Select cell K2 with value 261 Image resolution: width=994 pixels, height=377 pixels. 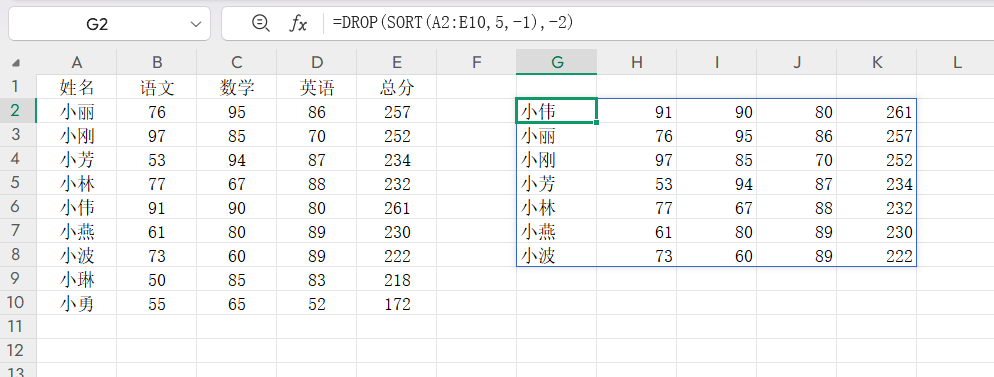(877, 111)
